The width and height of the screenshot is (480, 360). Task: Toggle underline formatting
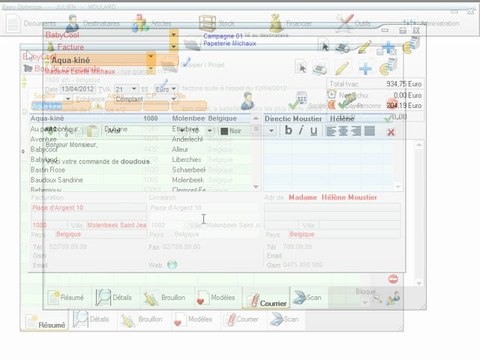pyautogui.click(x=313, y=131)
